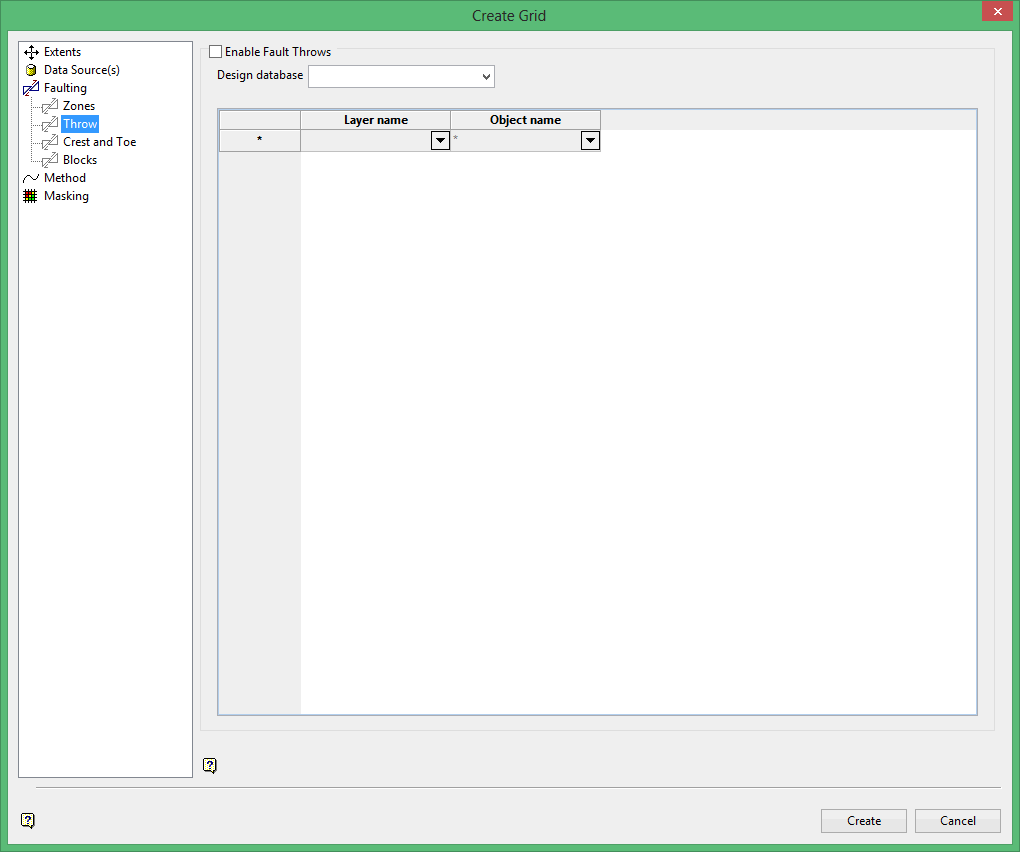Open help icon below the table panel
This screenshot has width=1020, height=852.
(209, 765)
